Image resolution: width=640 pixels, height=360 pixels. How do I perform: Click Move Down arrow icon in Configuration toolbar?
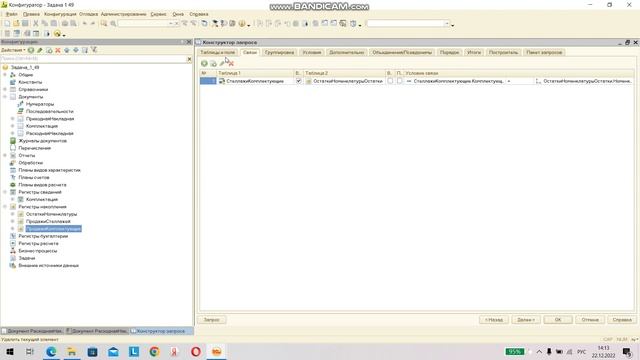pyautogui.click(x=76, y=50)
